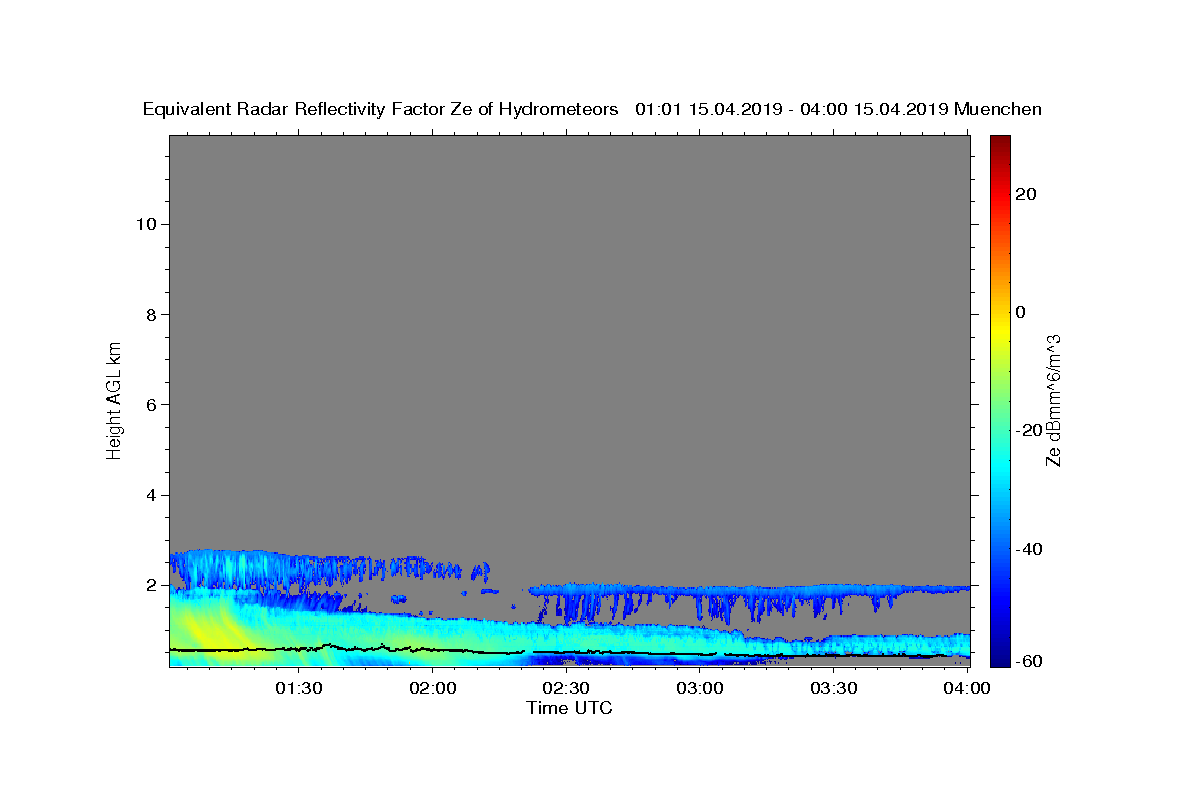
Task: Click the 'Ze dBmm^6/m^3' colorbar label
Action: [x=1053, y=399]
